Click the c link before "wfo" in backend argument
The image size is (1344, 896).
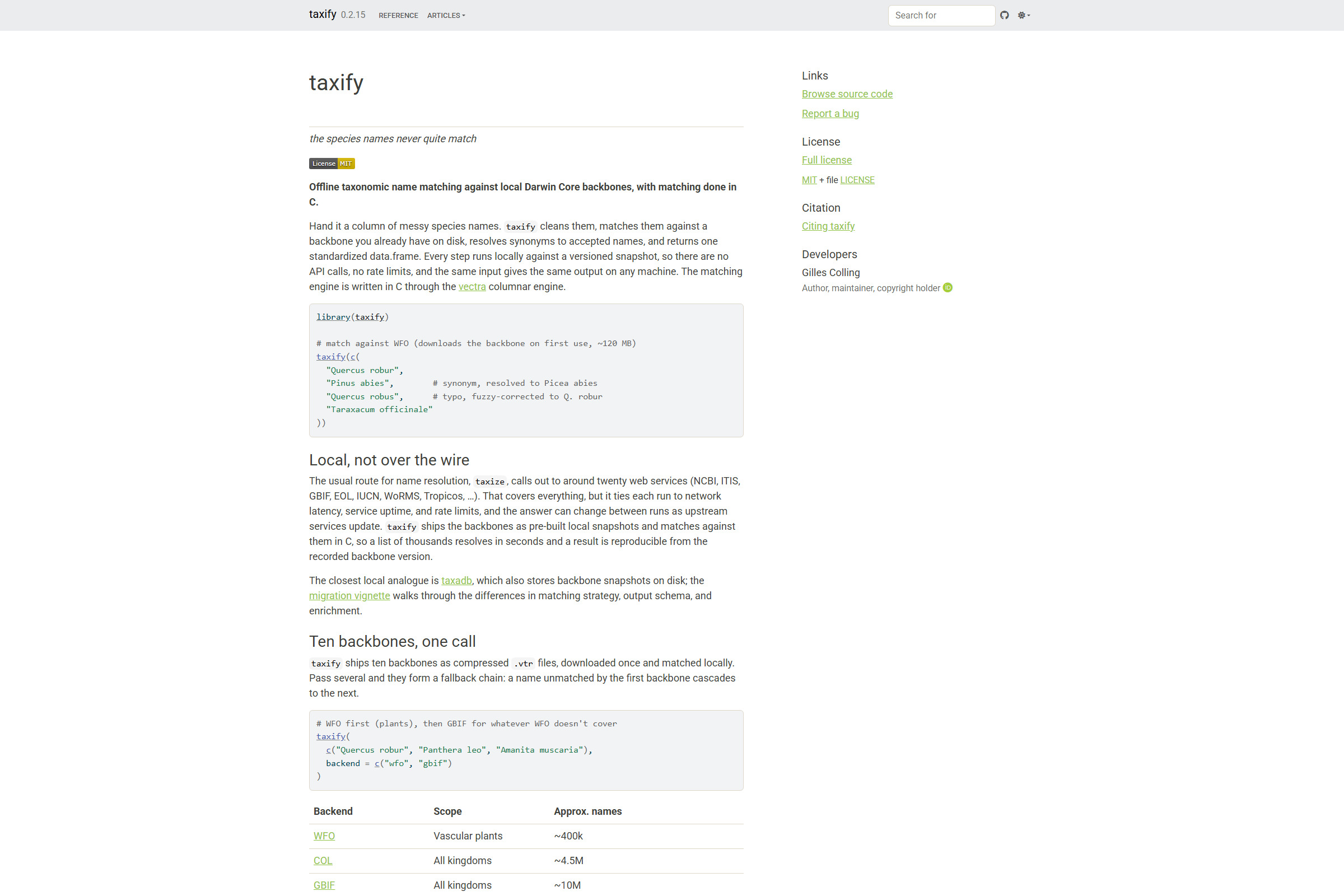click(377, 763)
